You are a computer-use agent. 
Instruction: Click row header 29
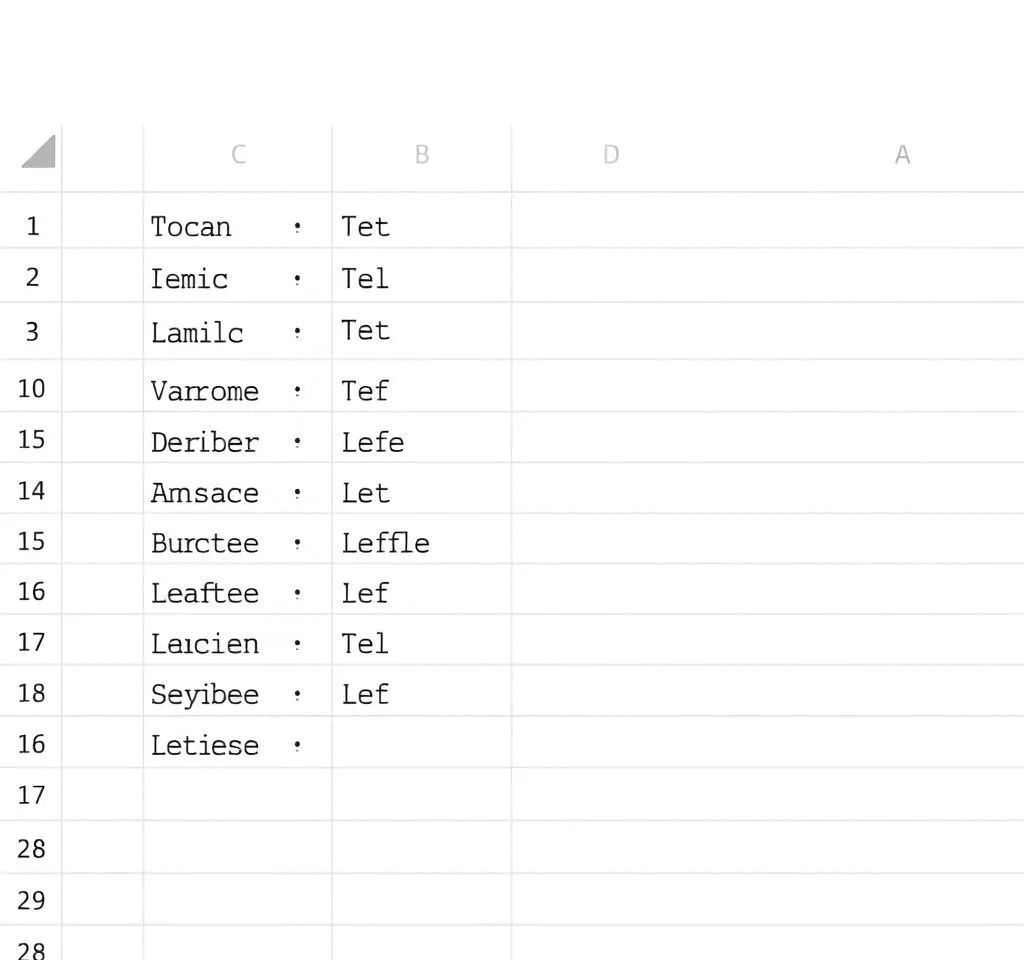(x=32, y=900)
